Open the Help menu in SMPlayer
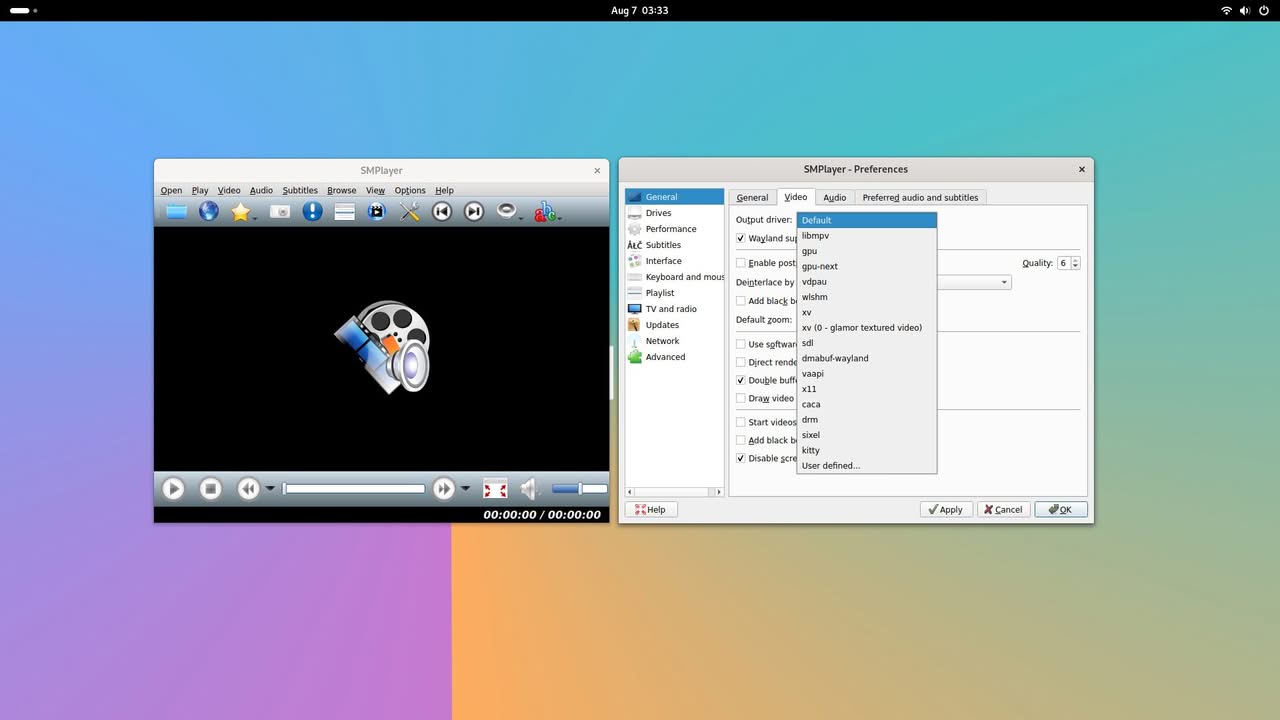Image resolution: width=1280 pixels, height=720 pixels. tap(444, 190)
